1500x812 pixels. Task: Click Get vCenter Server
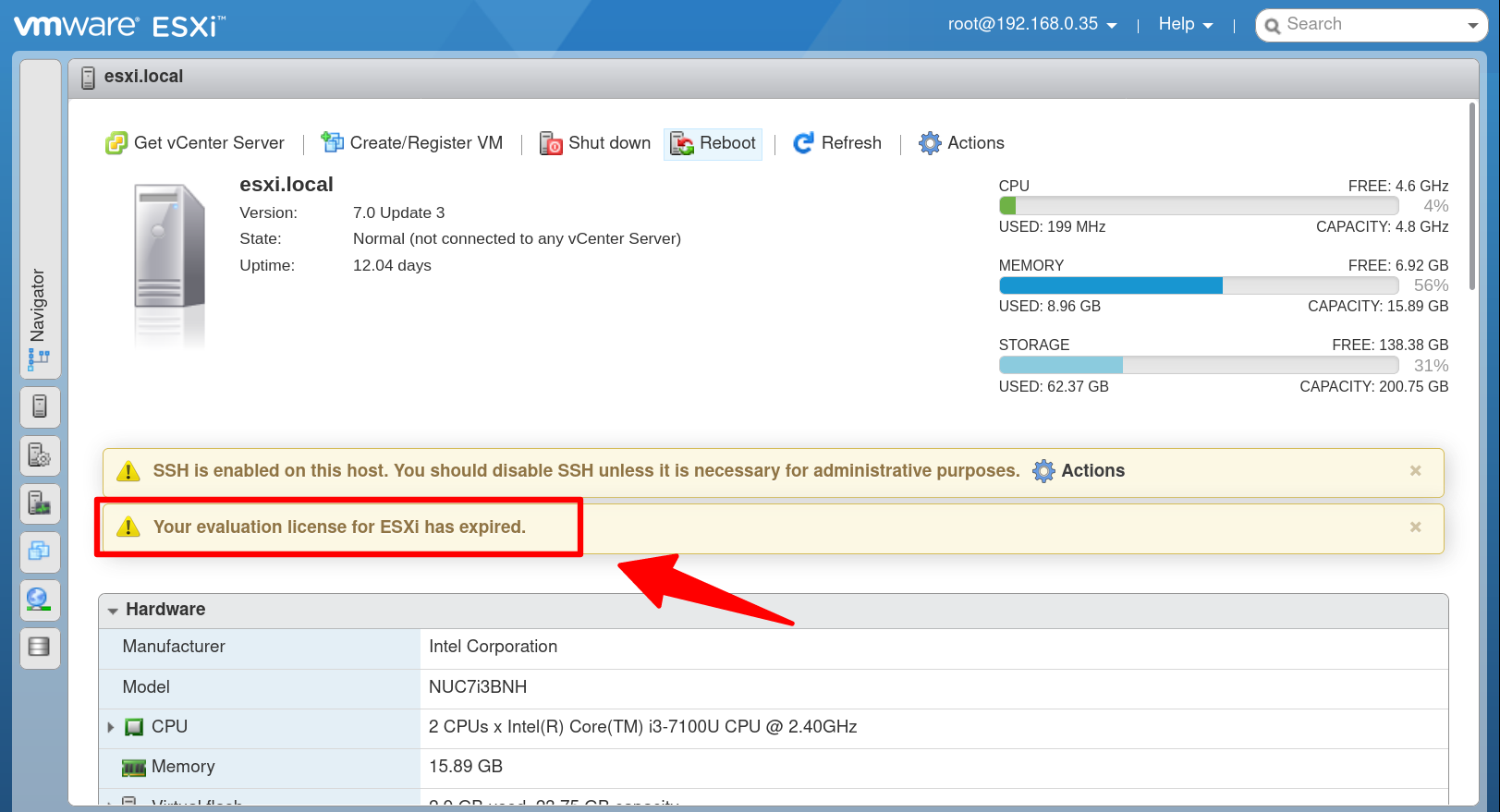tap(195, 143)
